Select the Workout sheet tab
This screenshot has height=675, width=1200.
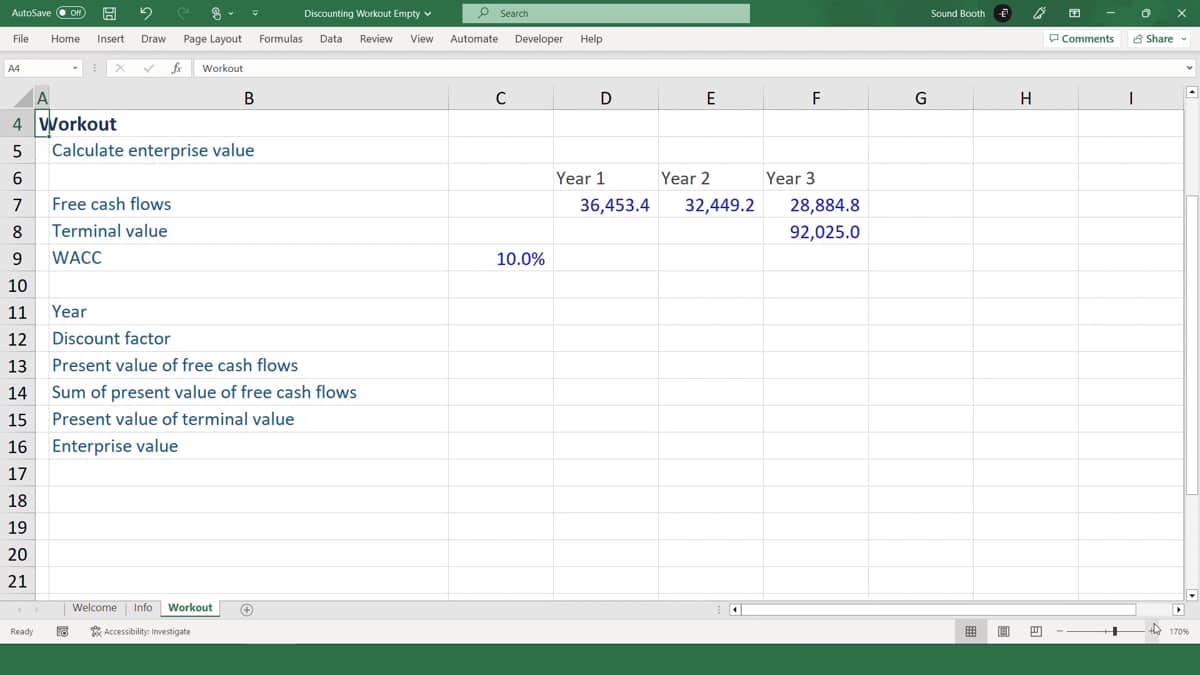(190, 608)
